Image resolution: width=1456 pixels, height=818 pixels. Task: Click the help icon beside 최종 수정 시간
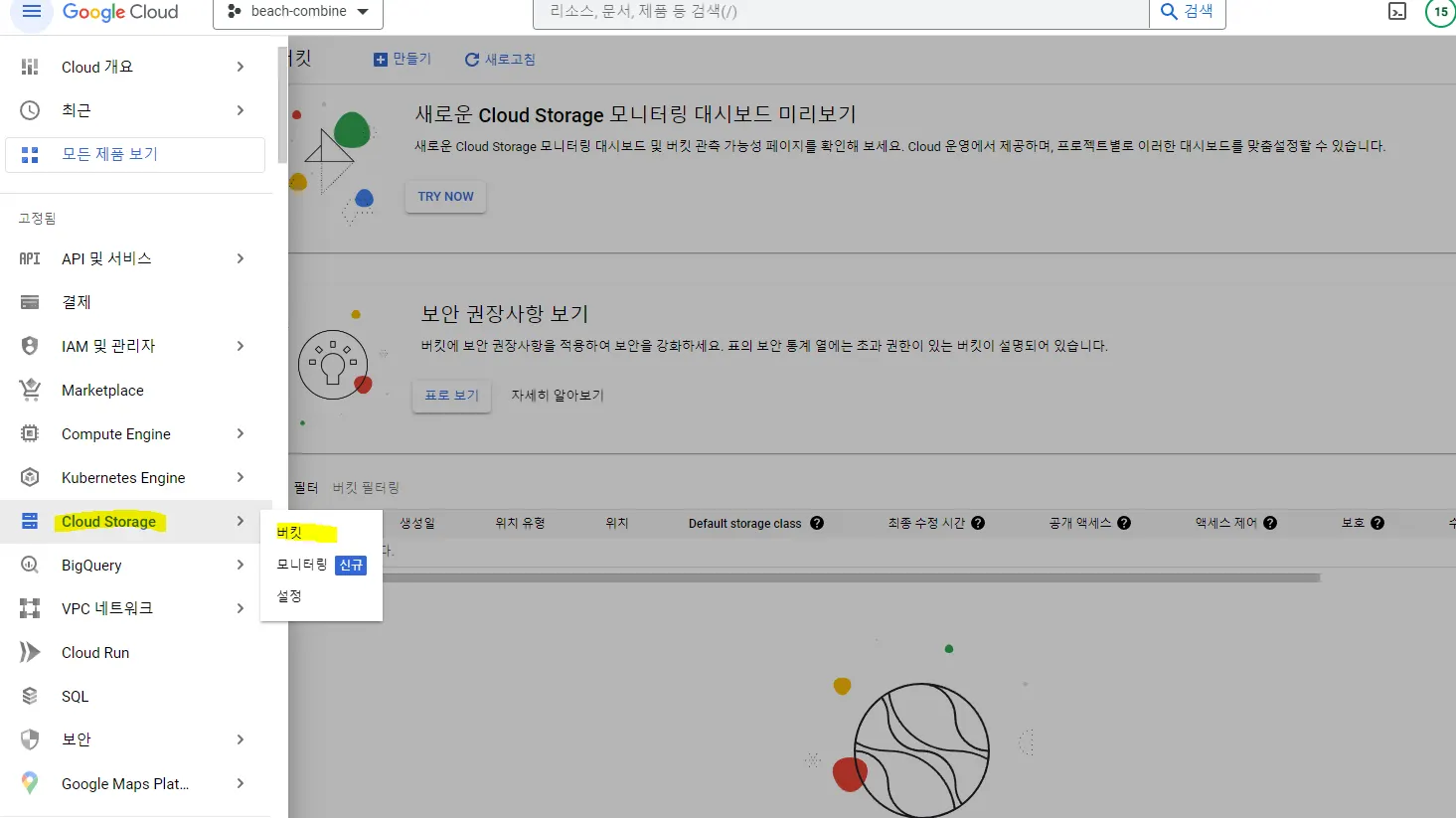coord(978,523)
